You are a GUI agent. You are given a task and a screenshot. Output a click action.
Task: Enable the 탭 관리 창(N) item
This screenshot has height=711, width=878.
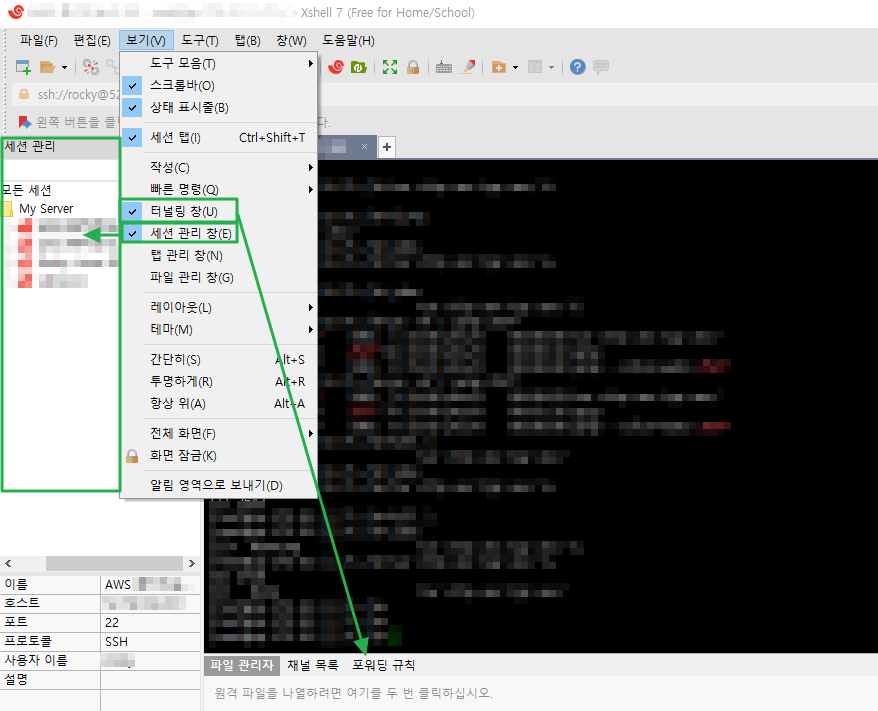click(x=219, y=255)
